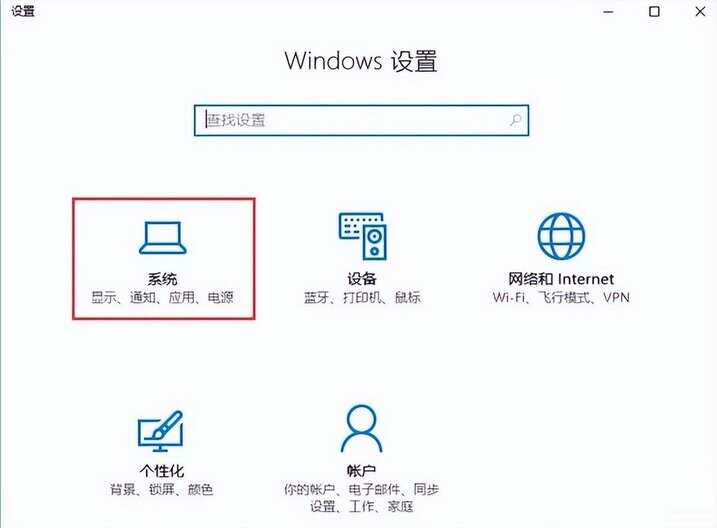Click the Personalization brush and monitor icon
The width and height of the screenshot is (717, 528).
pyautogui.click(x=161, y=431)
